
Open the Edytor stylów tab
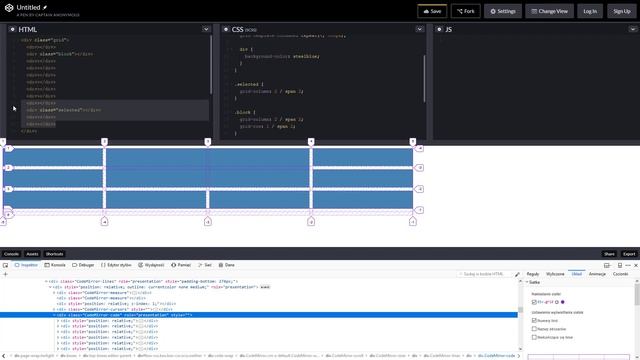(x=116, y=265)
